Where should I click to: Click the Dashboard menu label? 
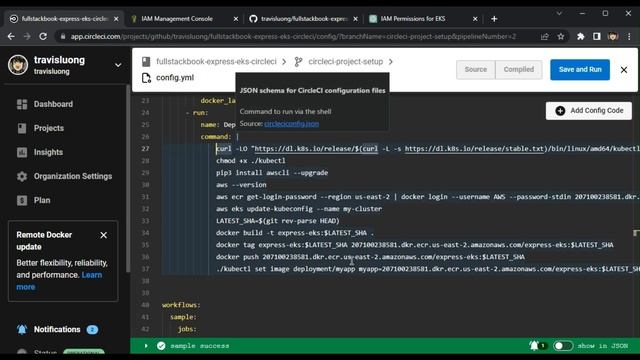click(x=53, y=104)
